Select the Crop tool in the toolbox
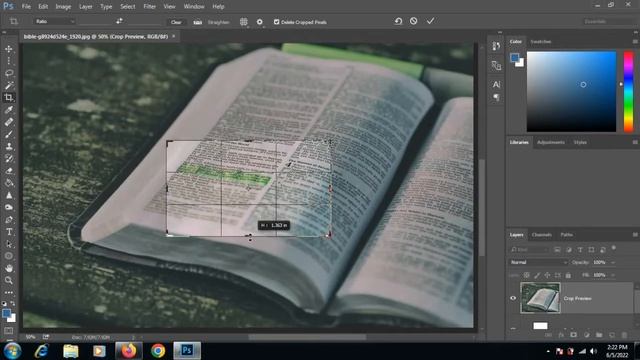Viewport: 640px width, 360px height. click(9, 98)
